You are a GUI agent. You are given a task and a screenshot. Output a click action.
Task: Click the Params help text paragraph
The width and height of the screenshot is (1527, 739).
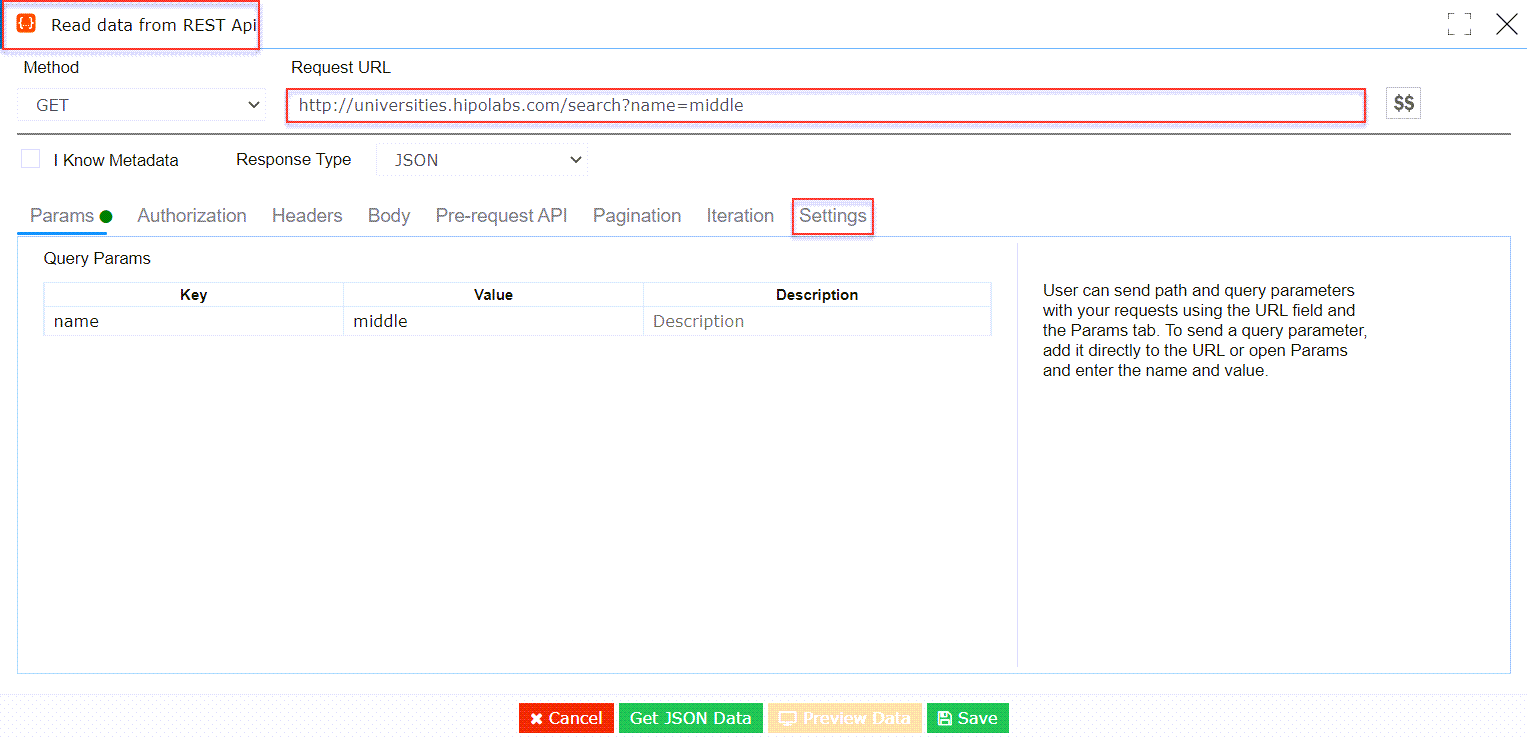(1205, 330)
